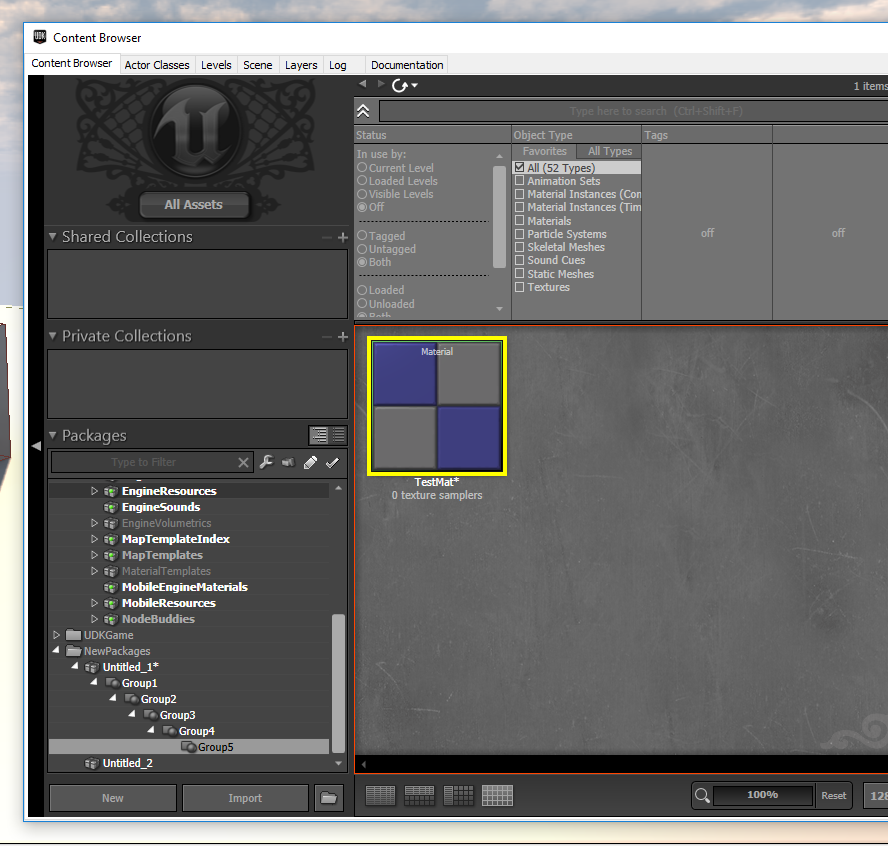Enable the Particle Systems filter
Image resolution: width=888 pixels, height=846 pixels.
pyautogui.click(x=519, y=234)
